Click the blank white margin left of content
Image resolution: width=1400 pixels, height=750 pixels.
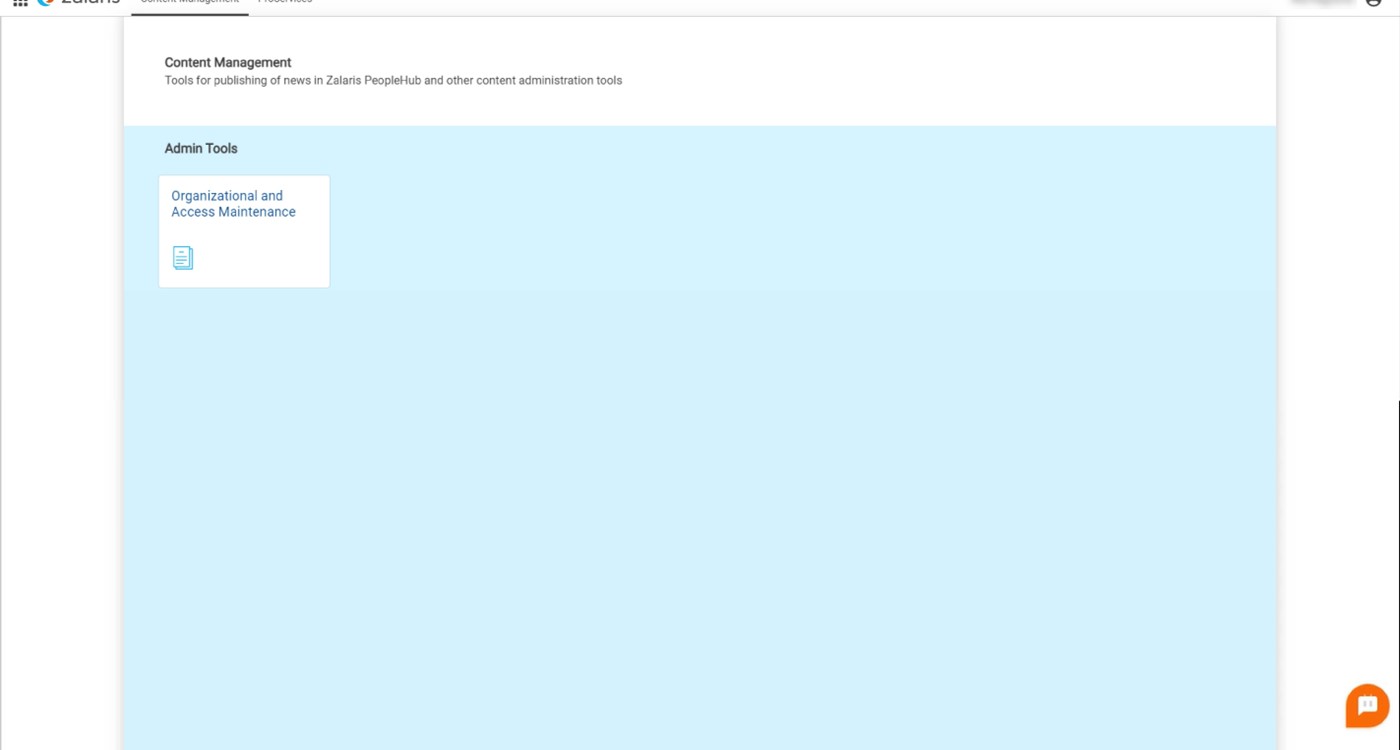click(60, 400)
